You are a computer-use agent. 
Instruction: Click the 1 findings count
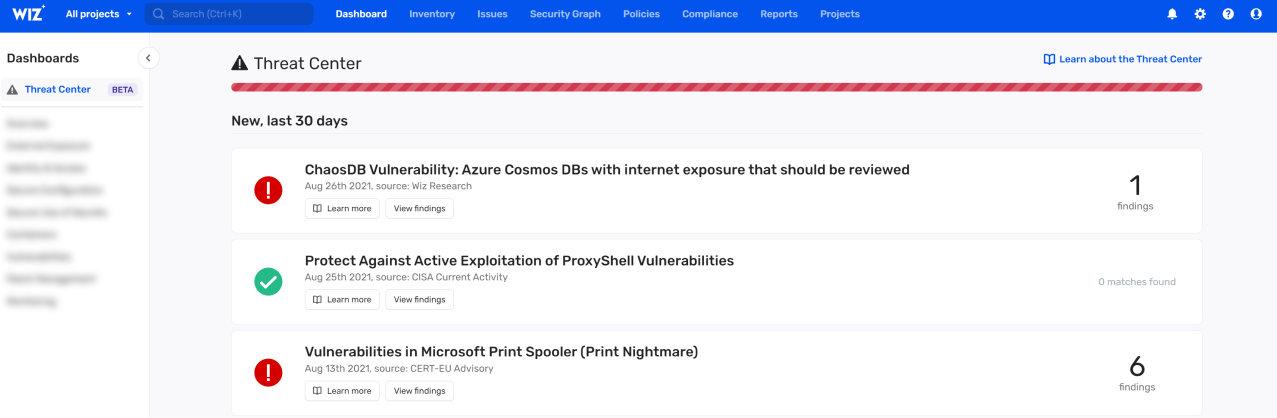coord(1135,192)
